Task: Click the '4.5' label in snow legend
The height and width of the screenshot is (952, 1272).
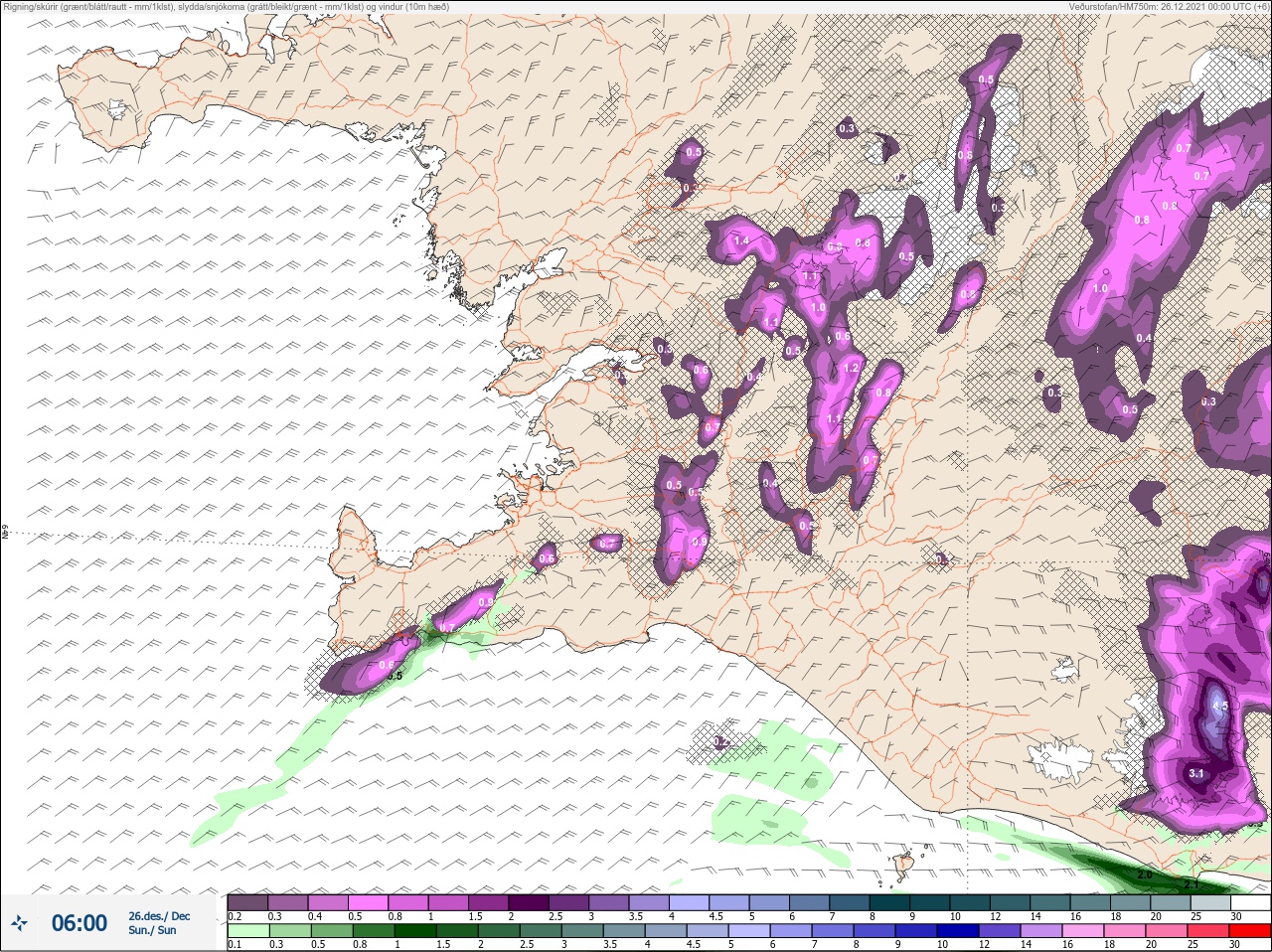Action: point(715,916)
